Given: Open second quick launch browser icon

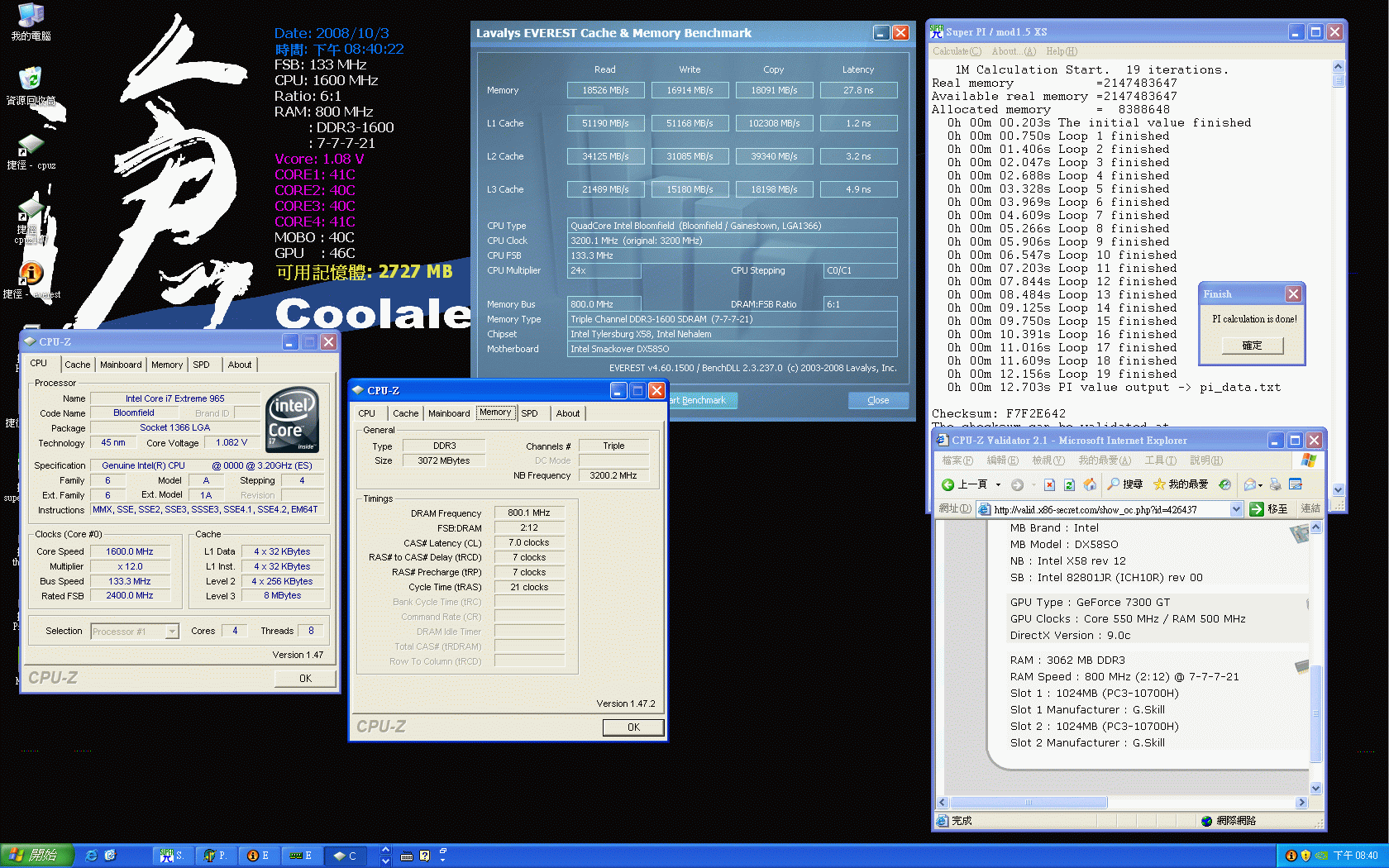Looking at the screenshot, I should pyautogui.click(x=110, y=856).
